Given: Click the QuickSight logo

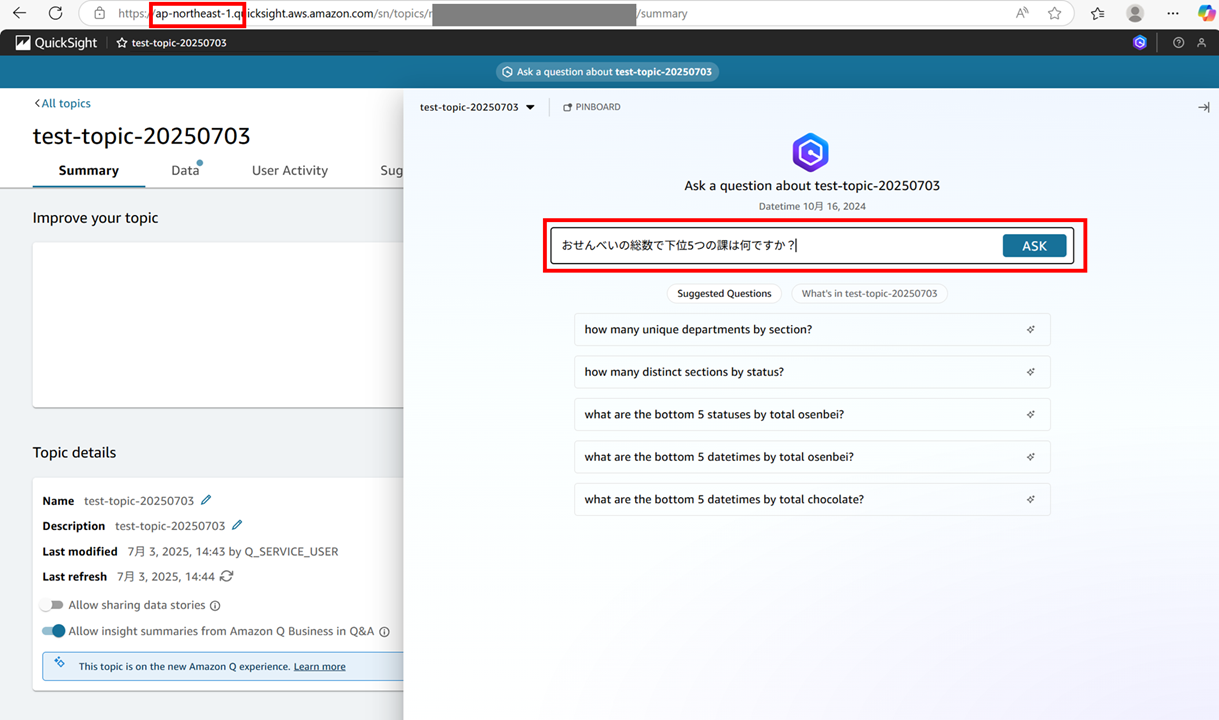Looking at the screenshot, I should (56, 43).
